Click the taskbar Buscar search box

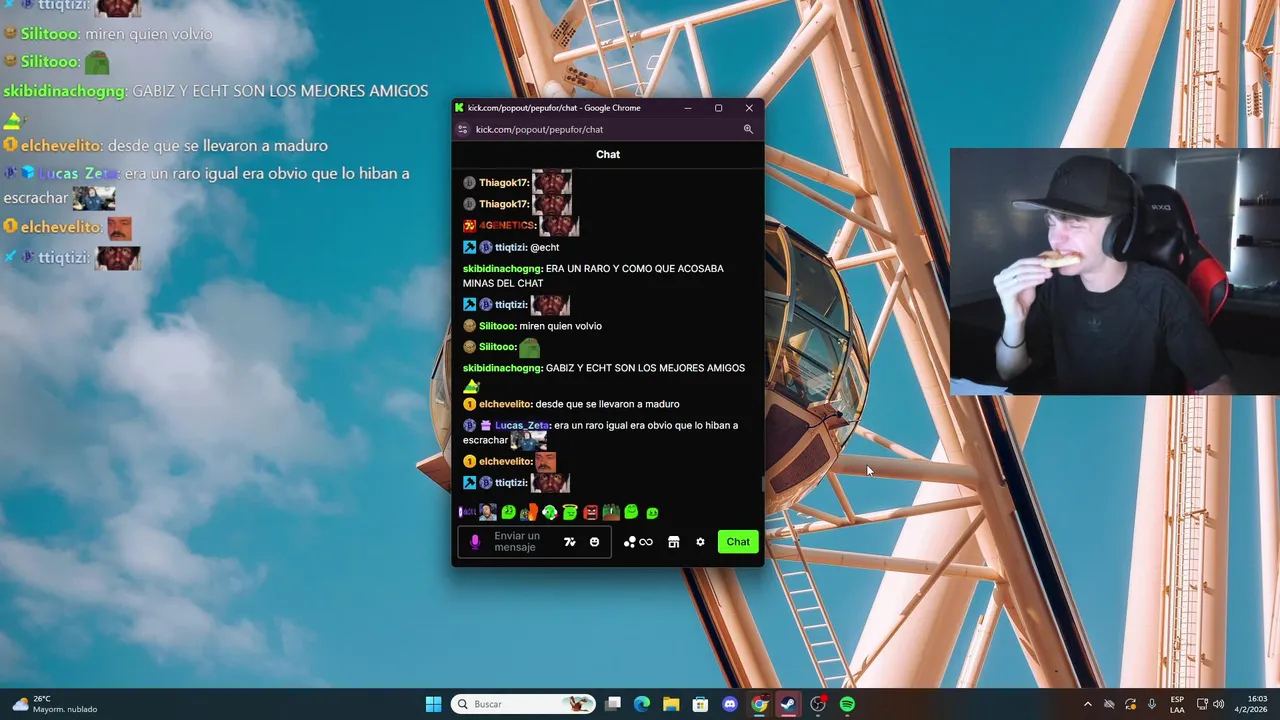[523, 704]
